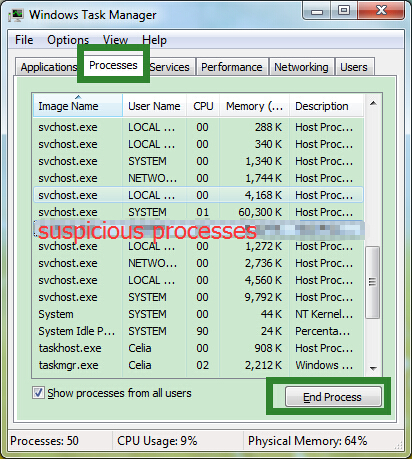The width and height of the screenshot is (412, 459).
Task: Switch to the Applications tab
Action: point(49,67)
